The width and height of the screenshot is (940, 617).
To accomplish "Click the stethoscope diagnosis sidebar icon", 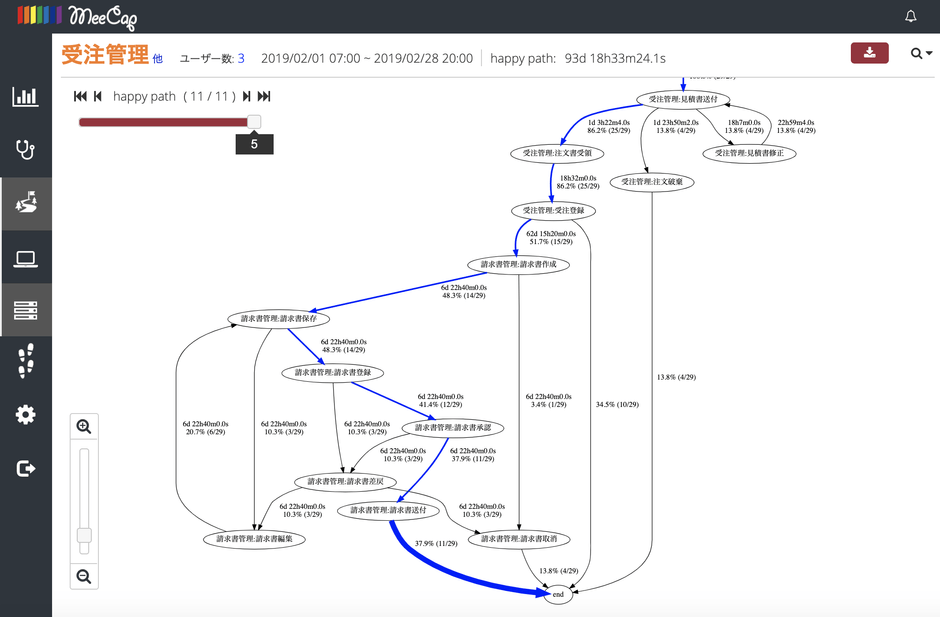I will 25,150.
